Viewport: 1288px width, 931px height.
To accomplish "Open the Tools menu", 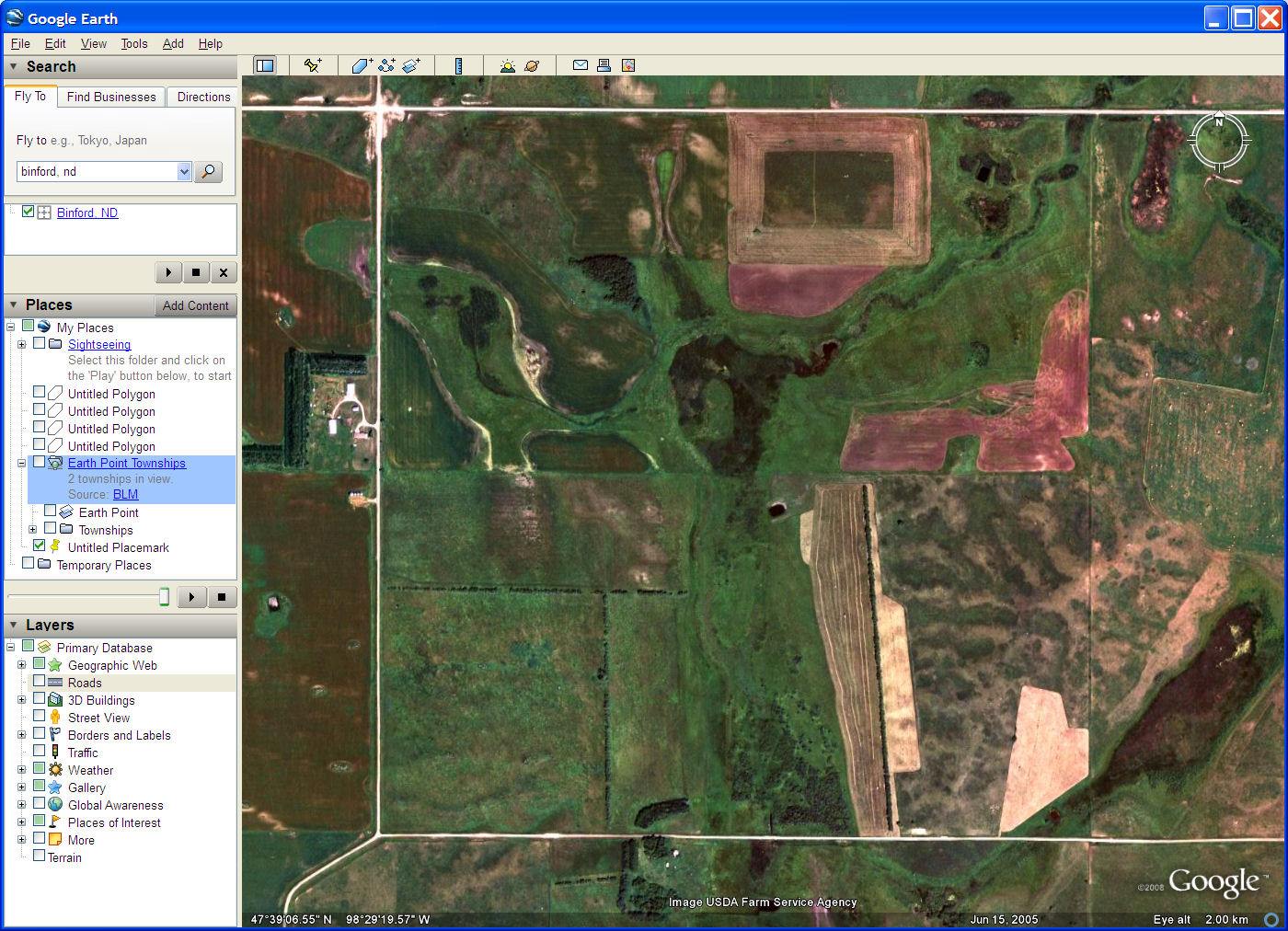I will (x=134, y=43).
